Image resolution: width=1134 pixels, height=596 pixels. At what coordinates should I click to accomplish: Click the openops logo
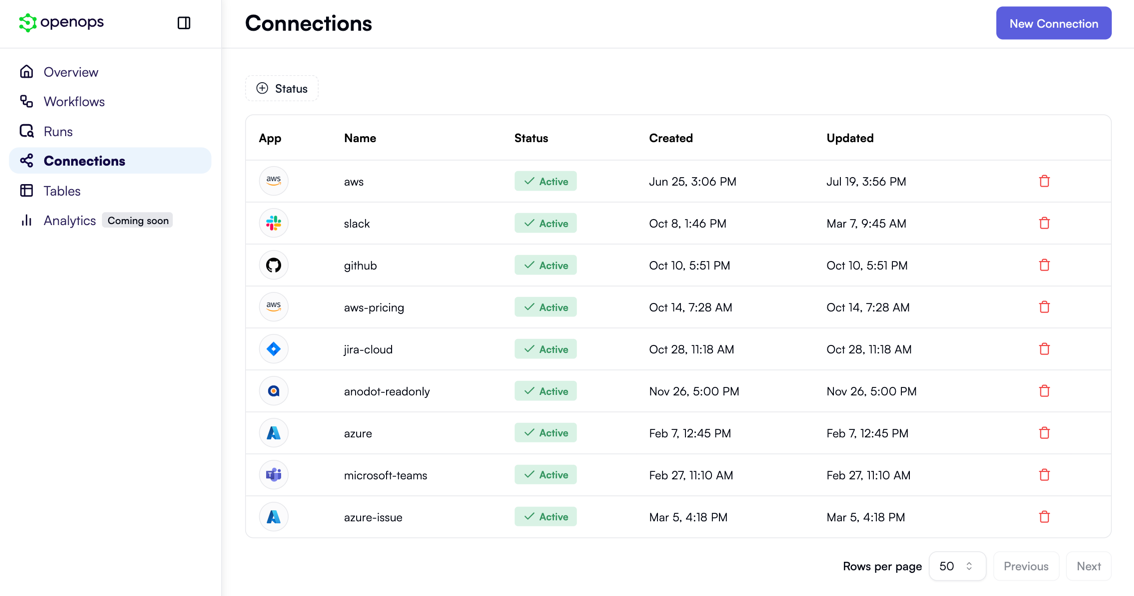[x=61, y=22]
